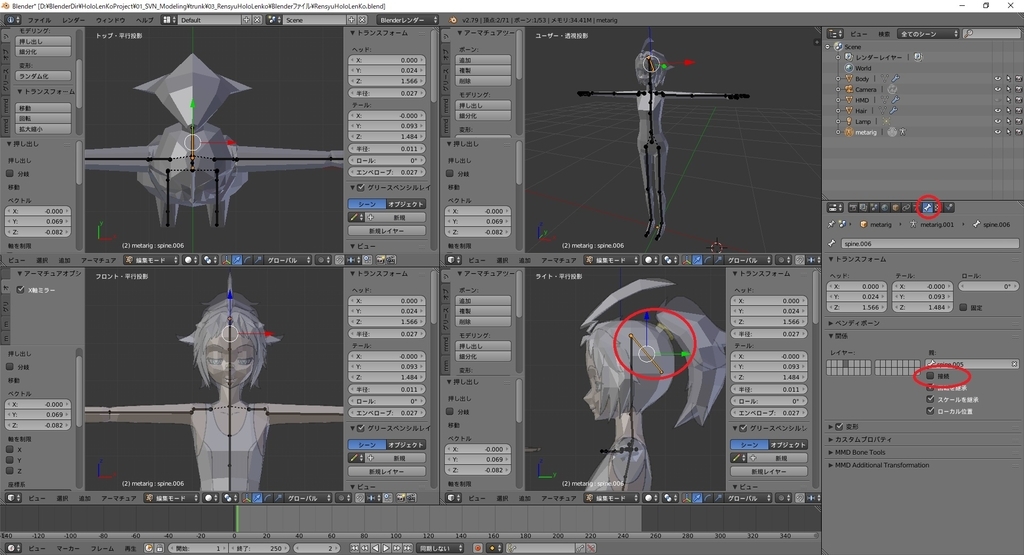This screenshot has height=555, width=1024.
Task: Click 回転 button in Top view tool shelf
Action: coord(43,118)
